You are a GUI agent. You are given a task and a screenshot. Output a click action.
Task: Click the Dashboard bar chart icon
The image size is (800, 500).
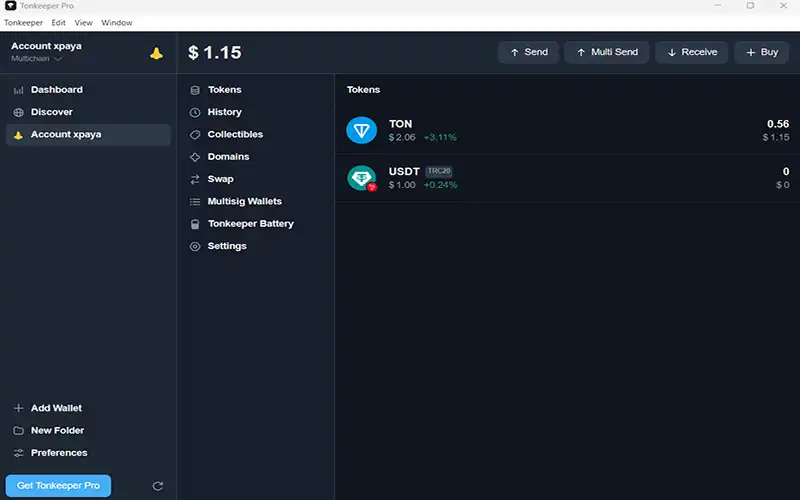(18, 90)
